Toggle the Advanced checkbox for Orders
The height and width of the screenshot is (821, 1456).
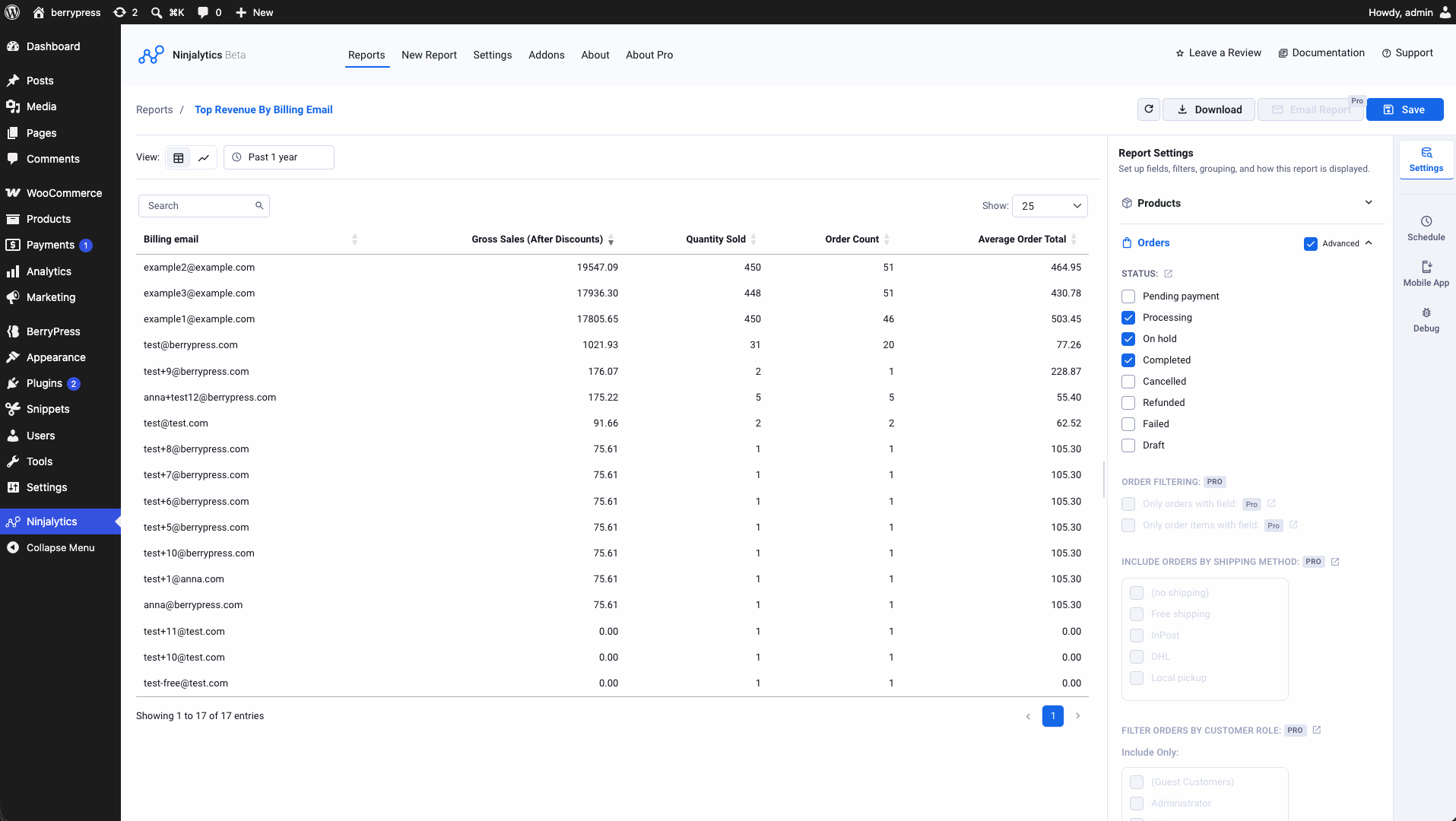[x=1311, y=243]
